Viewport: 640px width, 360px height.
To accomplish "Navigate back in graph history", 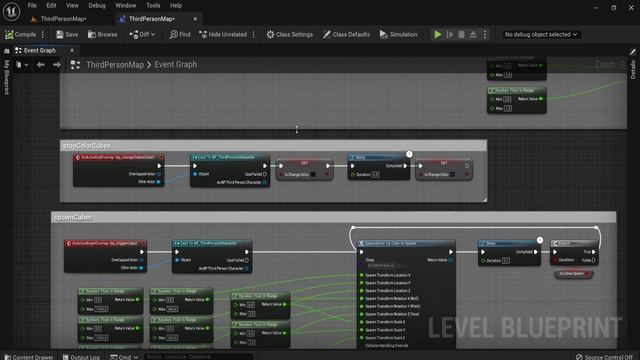I will [40, 65].
